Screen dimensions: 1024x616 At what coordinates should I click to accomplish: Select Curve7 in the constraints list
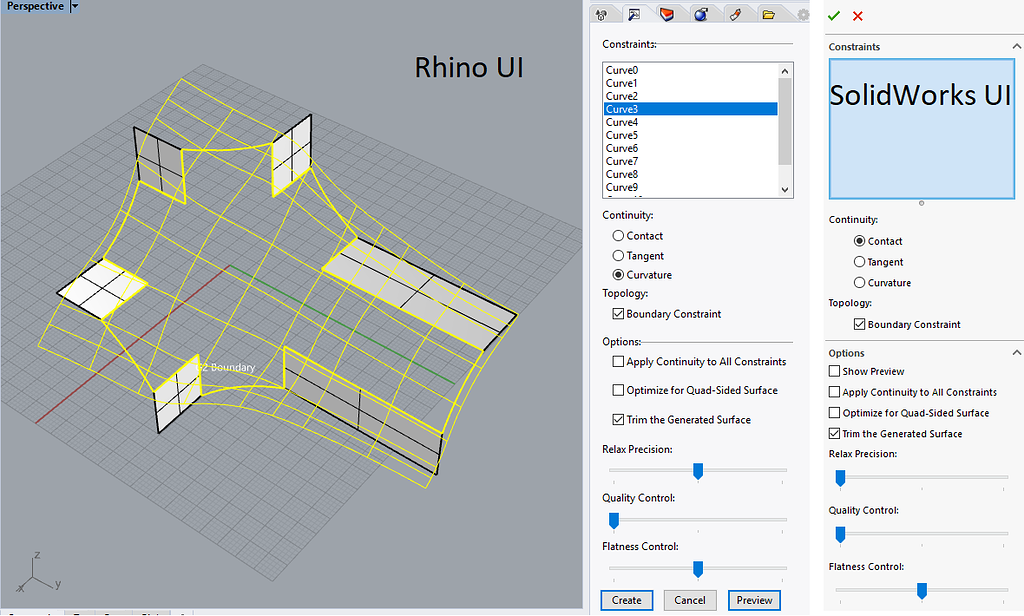pyautogui.click(x=622, y=161)
